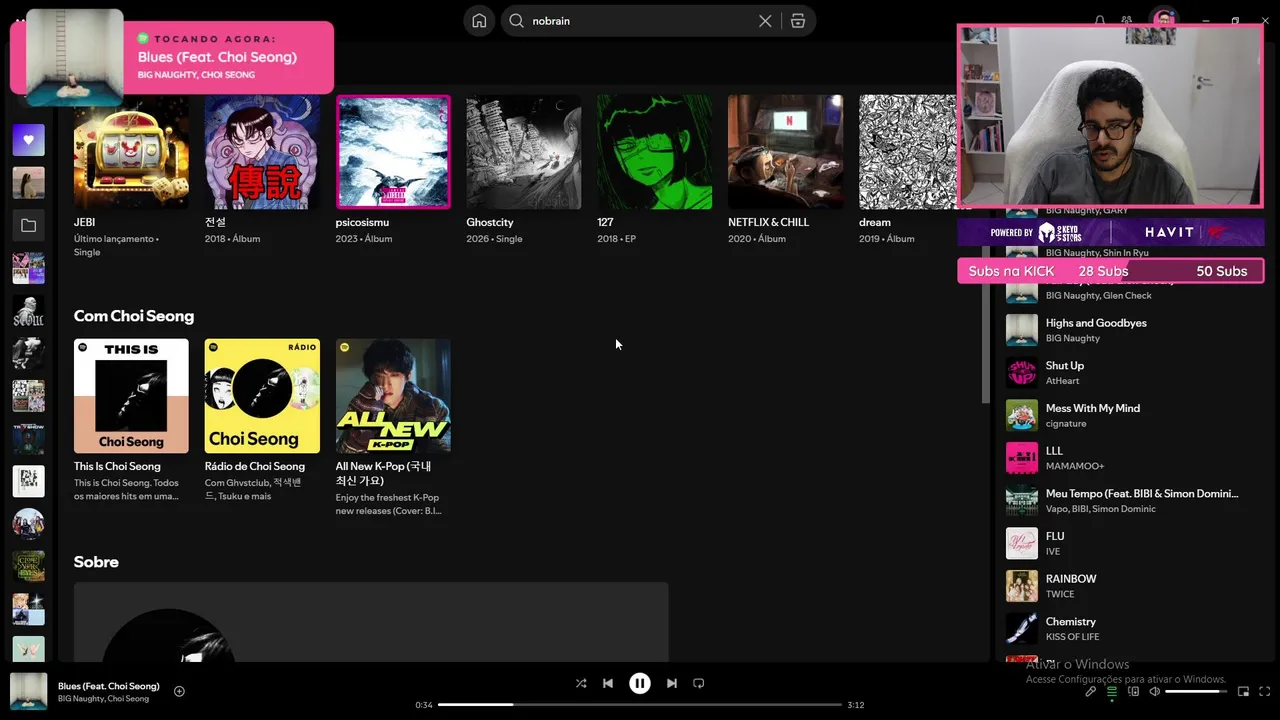Open All New K-Pop playlist

pos(393,396)
